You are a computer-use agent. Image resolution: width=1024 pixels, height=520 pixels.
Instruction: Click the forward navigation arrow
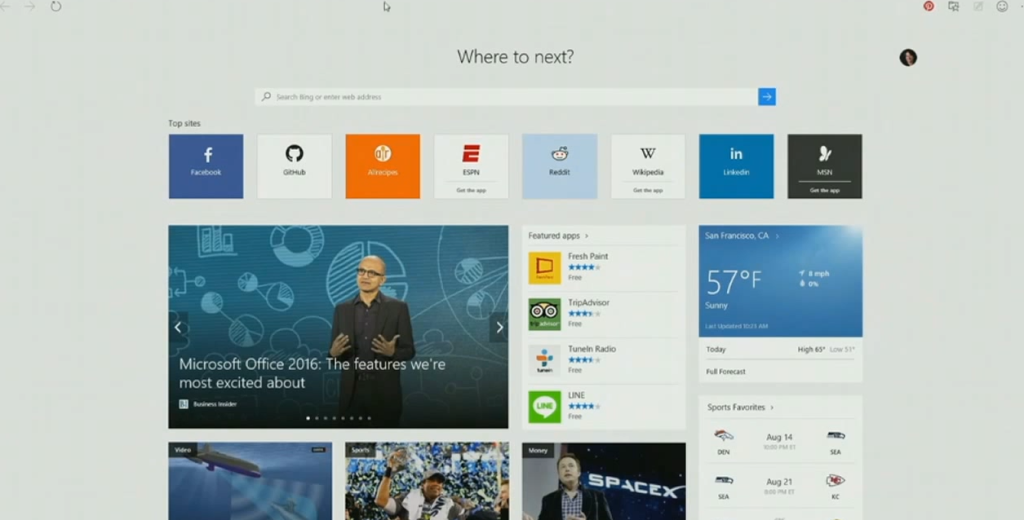(29, 7)
